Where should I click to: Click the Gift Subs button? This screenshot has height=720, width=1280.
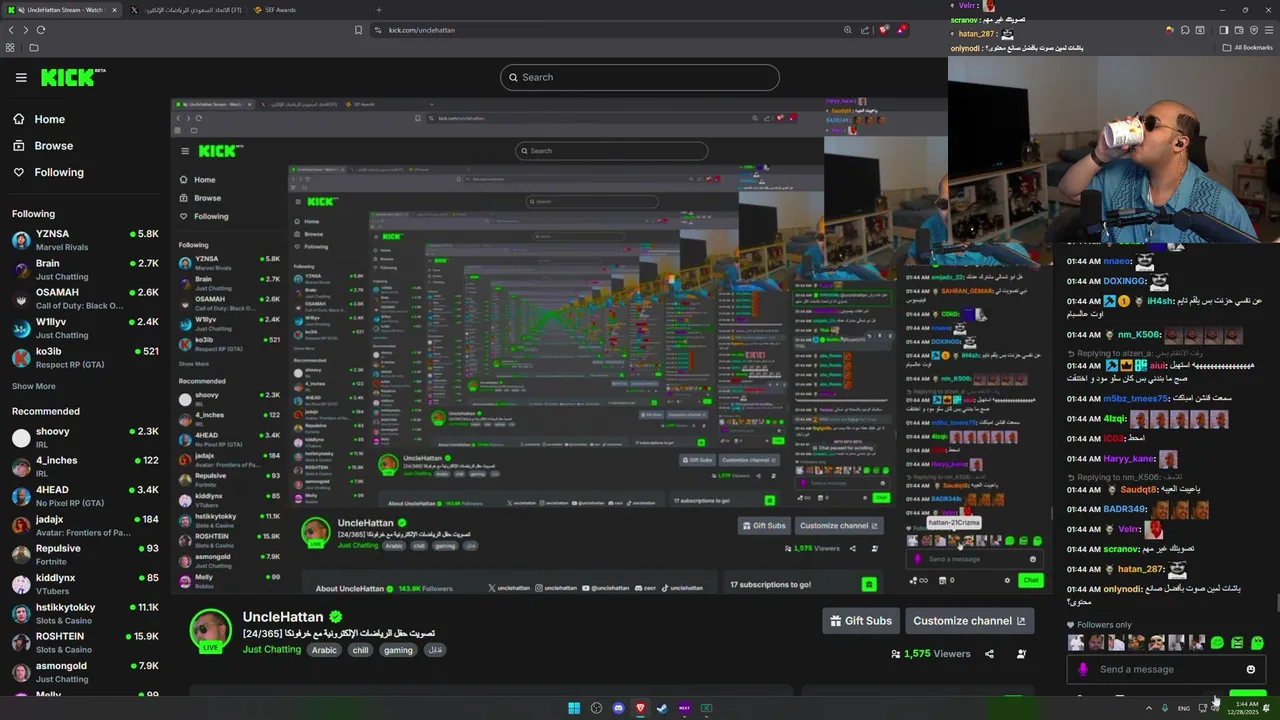[861, 621]
